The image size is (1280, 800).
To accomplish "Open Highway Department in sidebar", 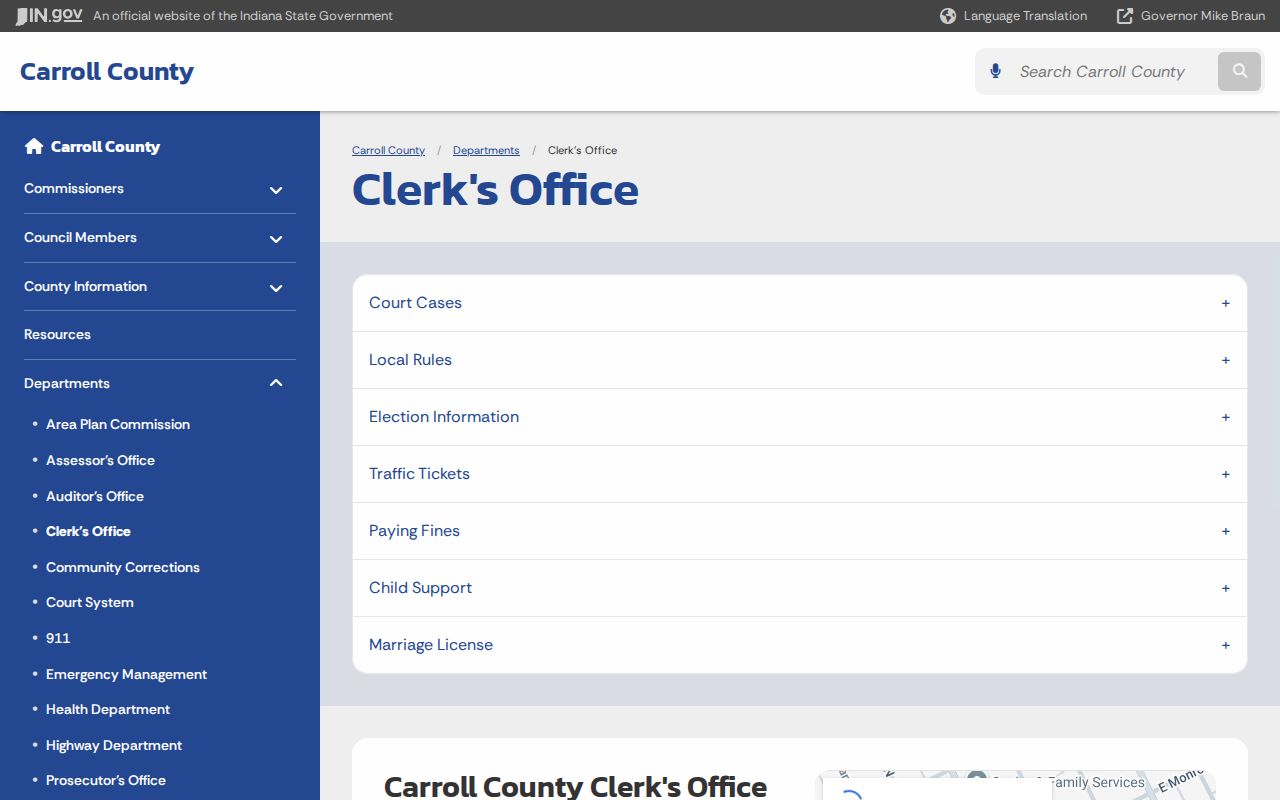I will click(x=114, y=745).
